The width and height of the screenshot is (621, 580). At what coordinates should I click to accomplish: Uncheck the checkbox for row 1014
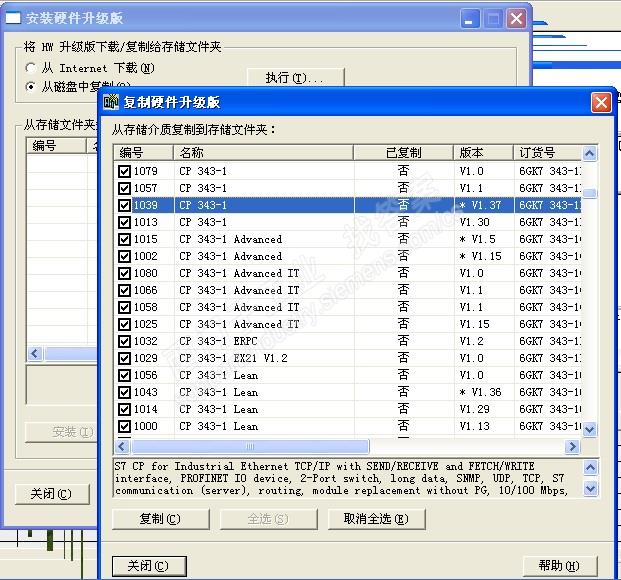point(124,409)
